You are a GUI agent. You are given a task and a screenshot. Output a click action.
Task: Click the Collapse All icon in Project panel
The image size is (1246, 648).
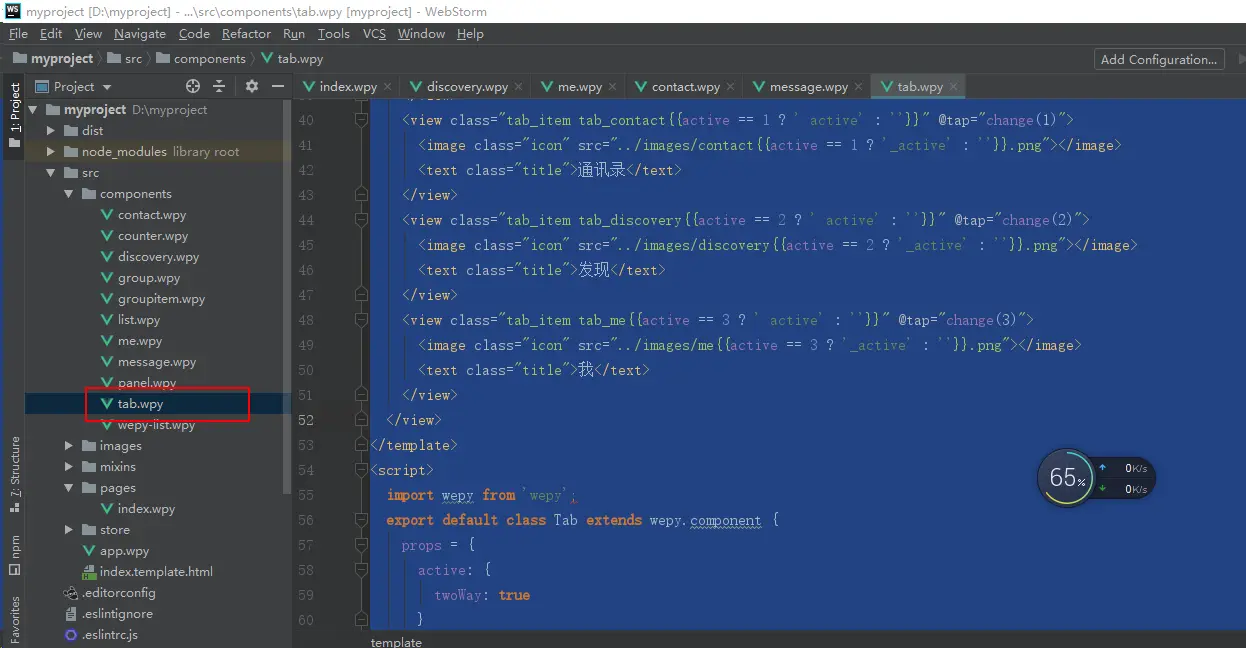(x=218, y=87)
